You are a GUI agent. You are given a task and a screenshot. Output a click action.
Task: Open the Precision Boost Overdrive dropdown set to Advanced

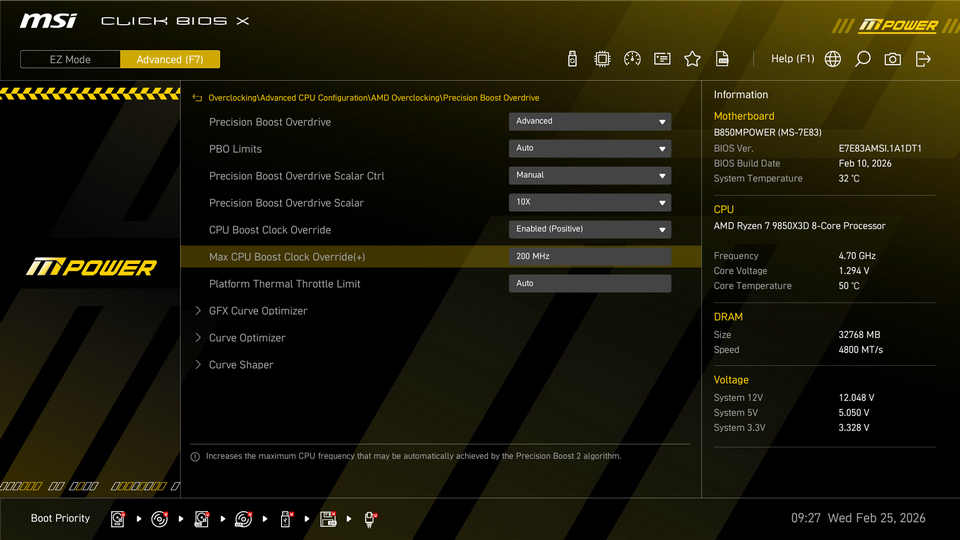pyautogui.click(x=590, y=121)
